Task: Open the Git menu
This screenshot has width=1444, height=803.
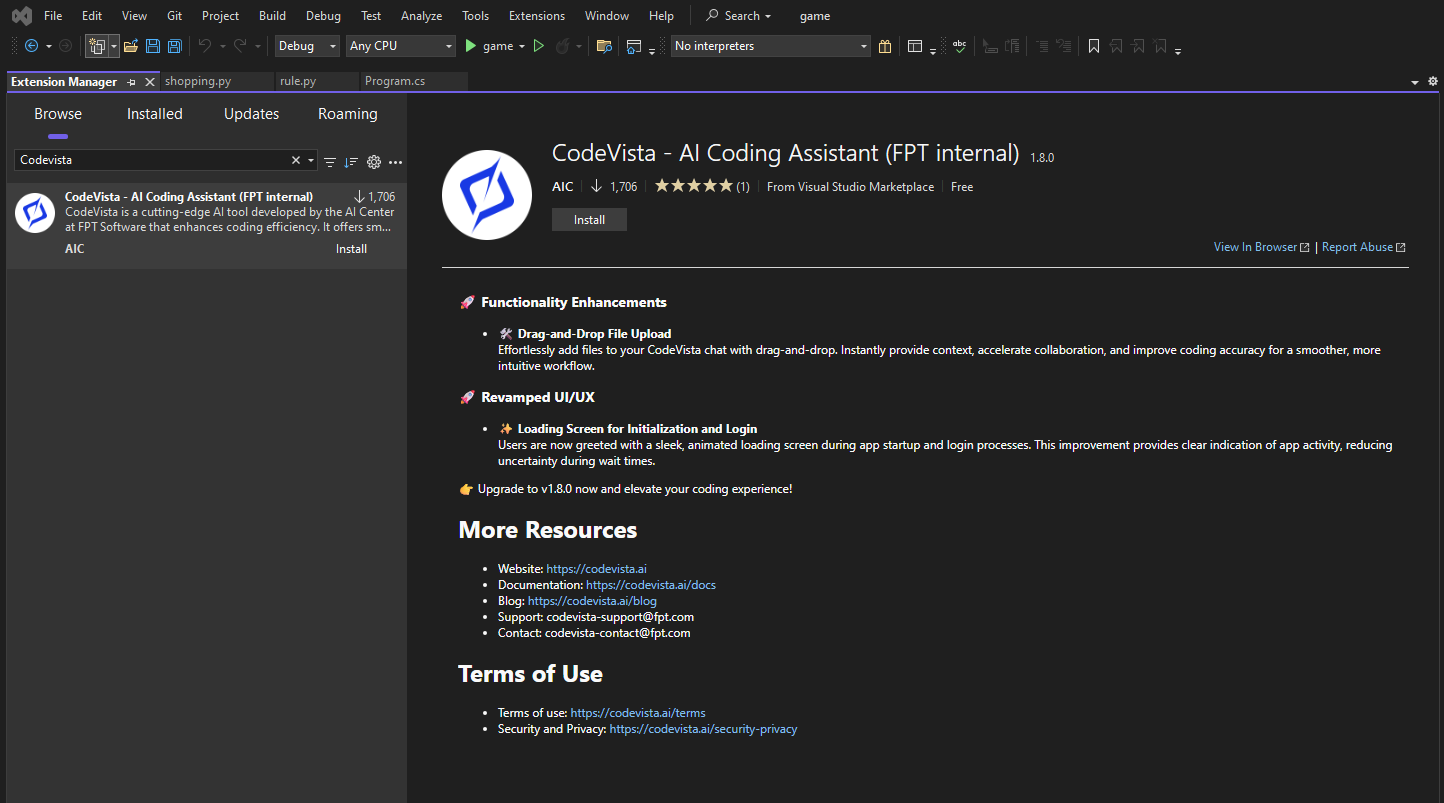Action: tap(175, 16)
